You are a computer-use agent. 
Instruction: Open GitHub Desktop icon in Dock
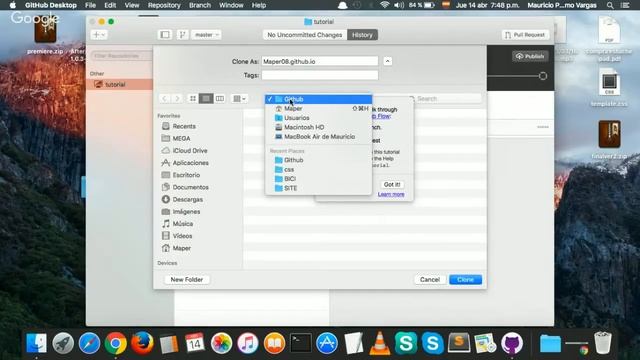pyautogui.click(x=511, y=343)
